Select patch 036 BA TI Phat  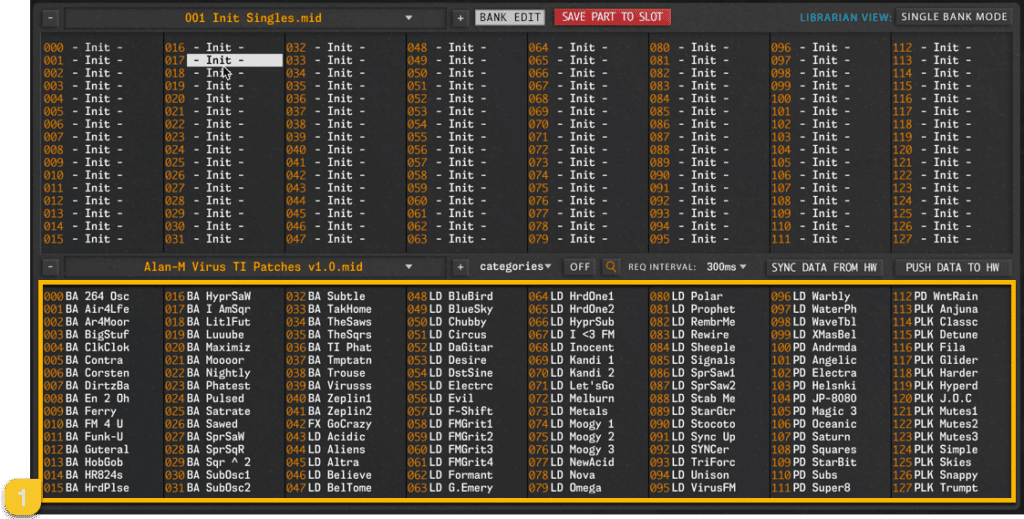point(328,347)
